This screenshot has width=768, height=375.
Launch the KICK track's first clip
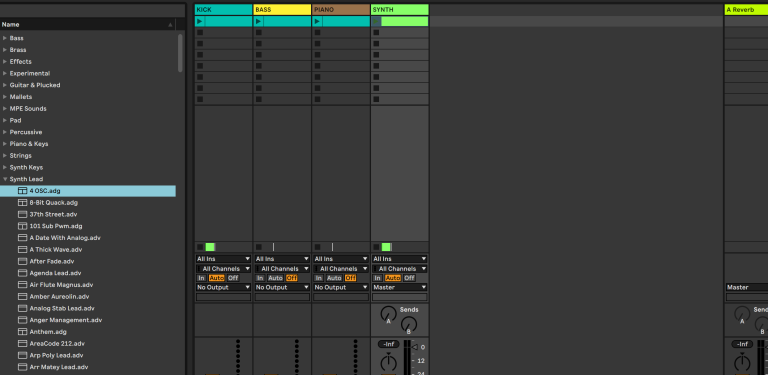(x=199, y=21)
